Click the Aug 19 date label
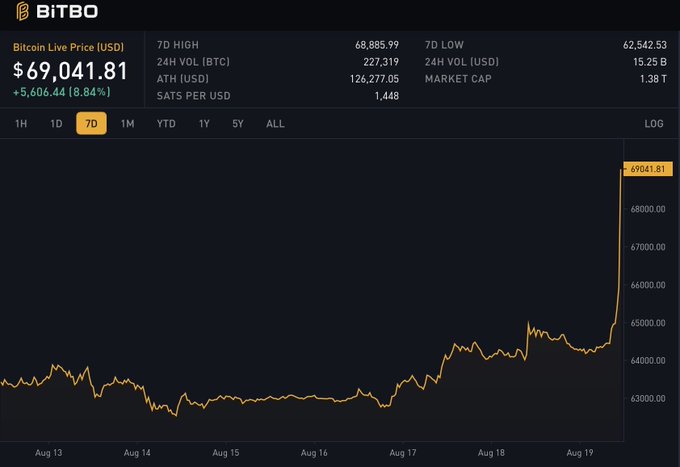 tap(579, 453)
